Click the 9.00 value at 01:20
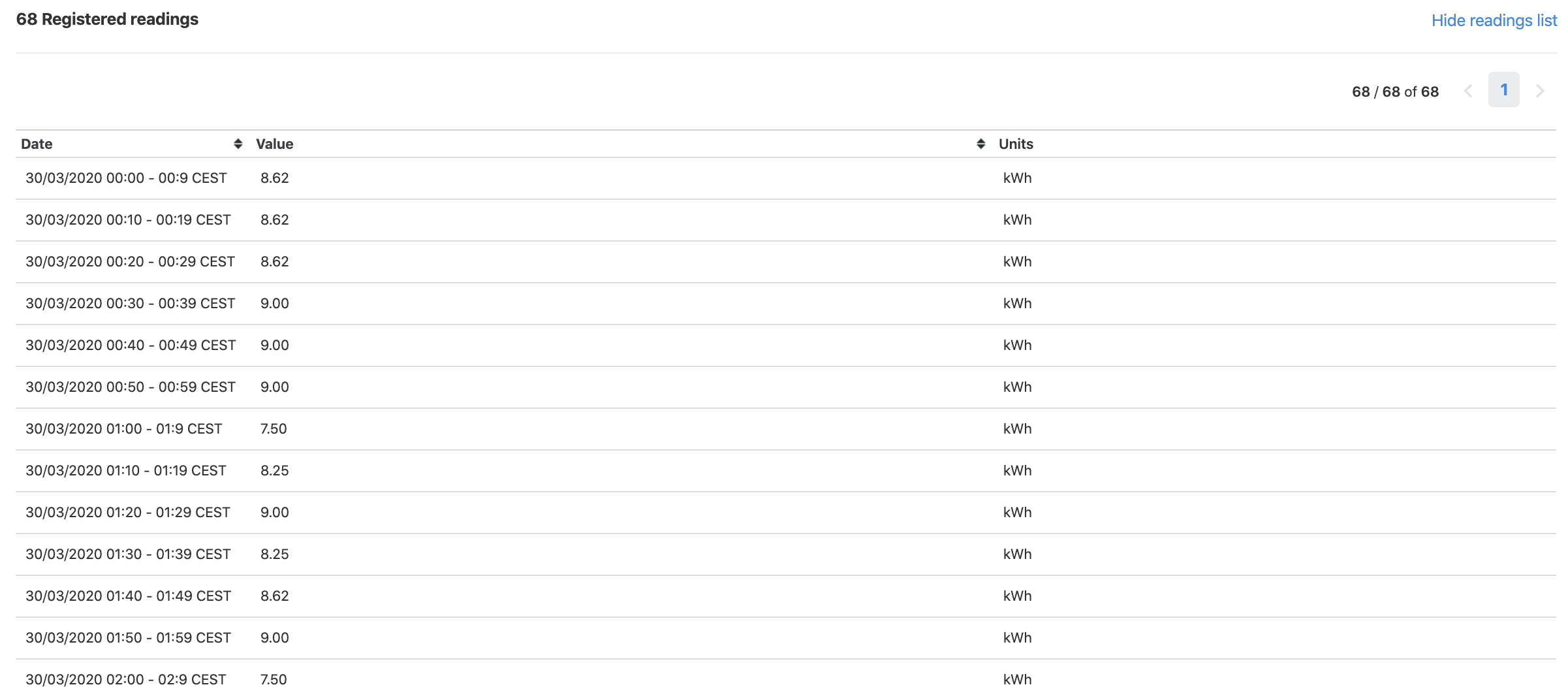Viewport: 1568px width, 687px height. [x=274, y=513]
